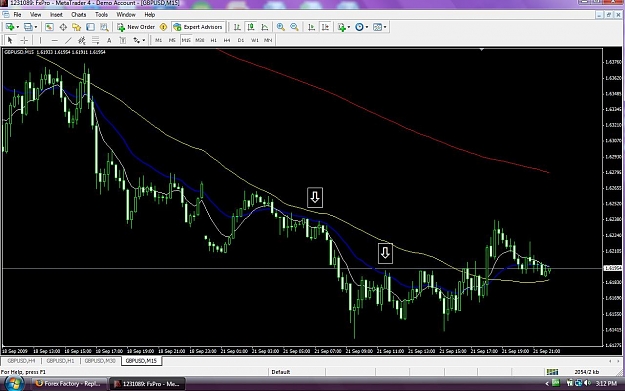Screen dimensions: 625x391
Task: Click the New Order button
Action: [136, 27]
